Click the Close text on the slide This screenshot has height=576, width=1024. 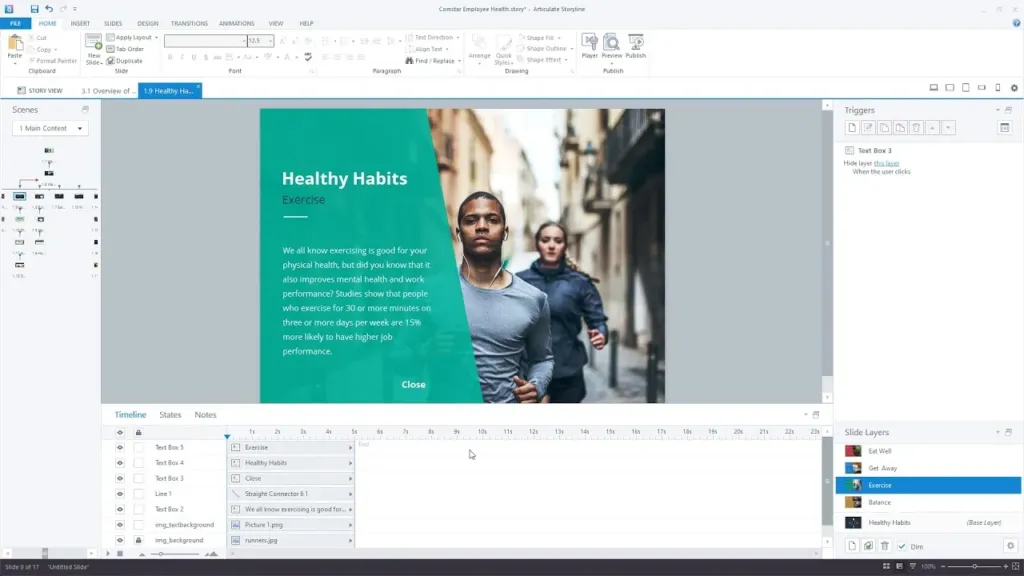[413, 385]
